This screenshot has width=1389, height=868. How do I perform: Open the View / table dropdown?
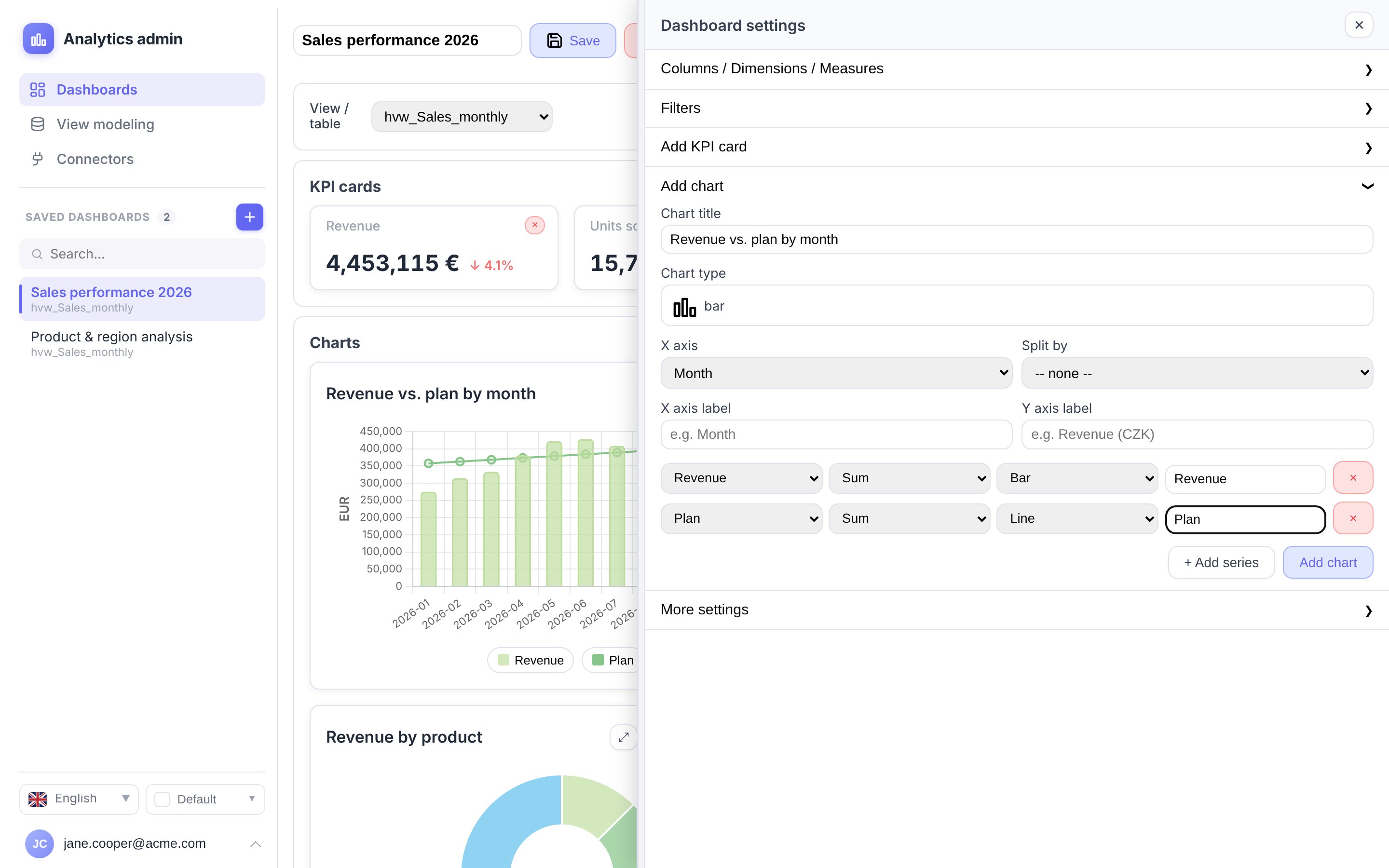[462, 117]
